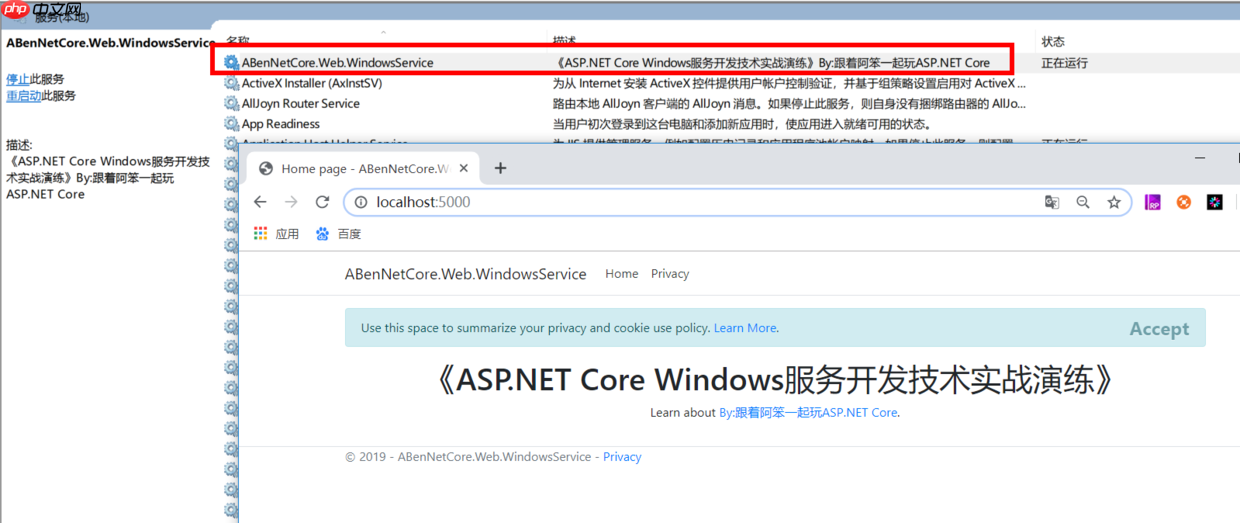Open the 应用 apps bookmark
Image resolution: width=1240 pixels, height=523 pixels.
pos(277,234)
